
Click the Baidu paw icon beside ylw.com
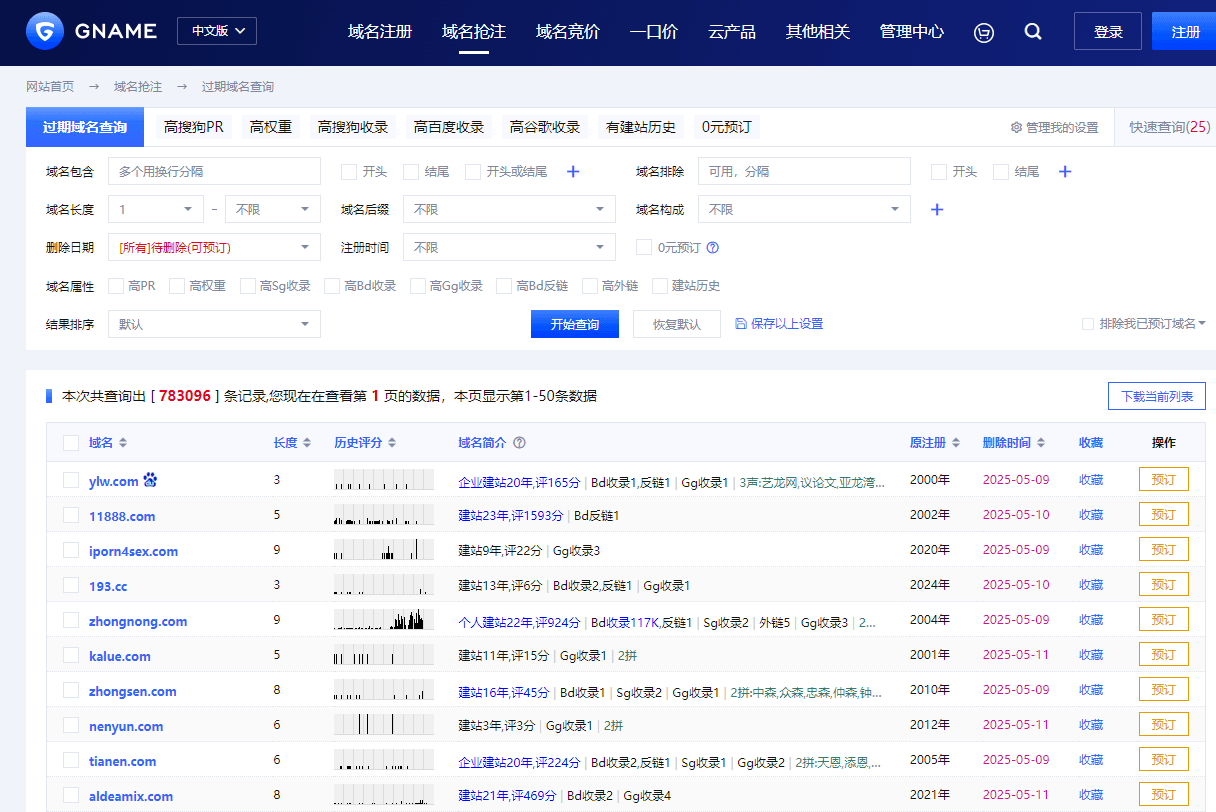[x=150, y=481]
